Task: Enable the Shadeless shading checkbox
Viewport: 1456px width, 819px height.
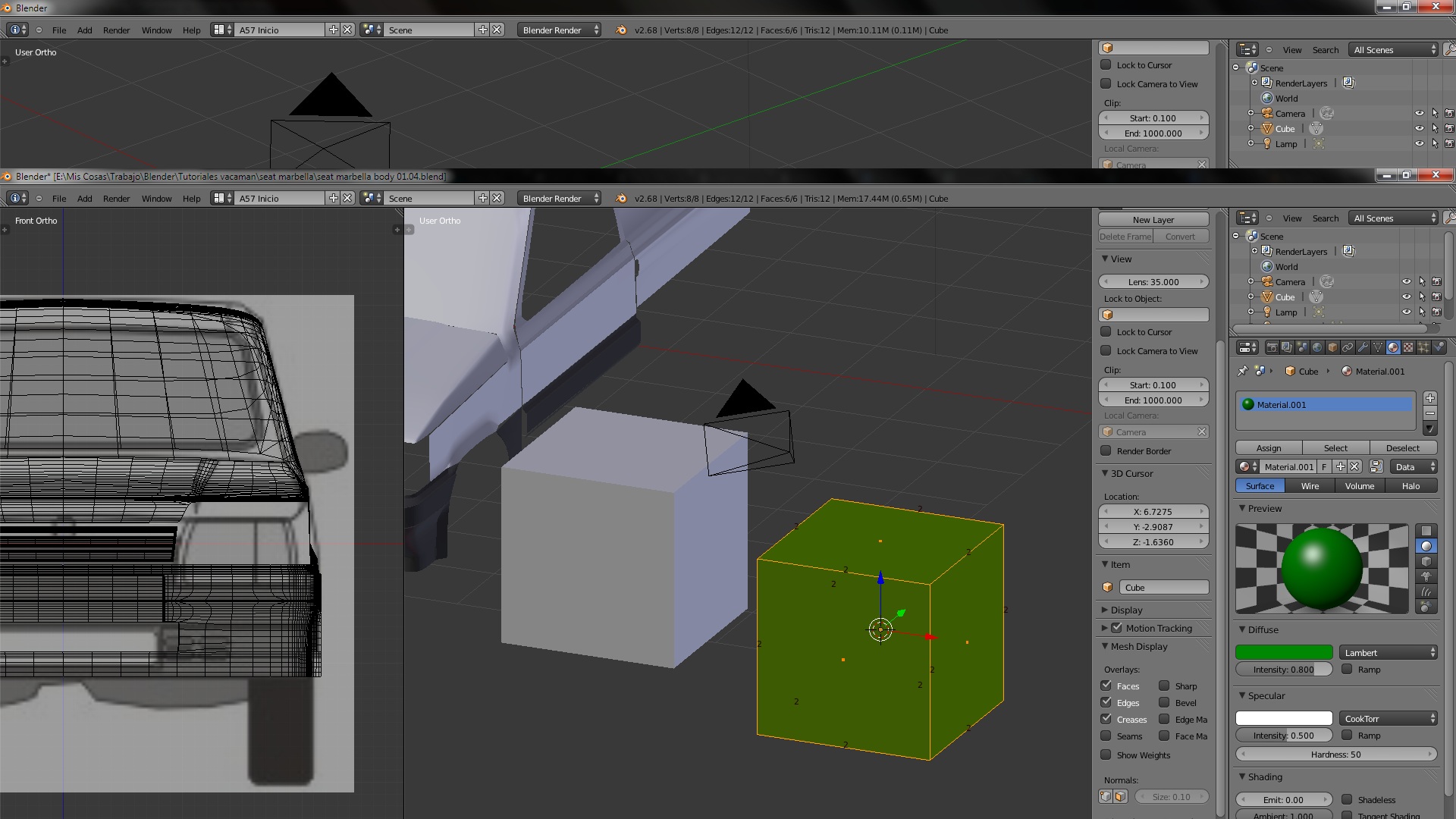Action: (x=1347, y=799)
